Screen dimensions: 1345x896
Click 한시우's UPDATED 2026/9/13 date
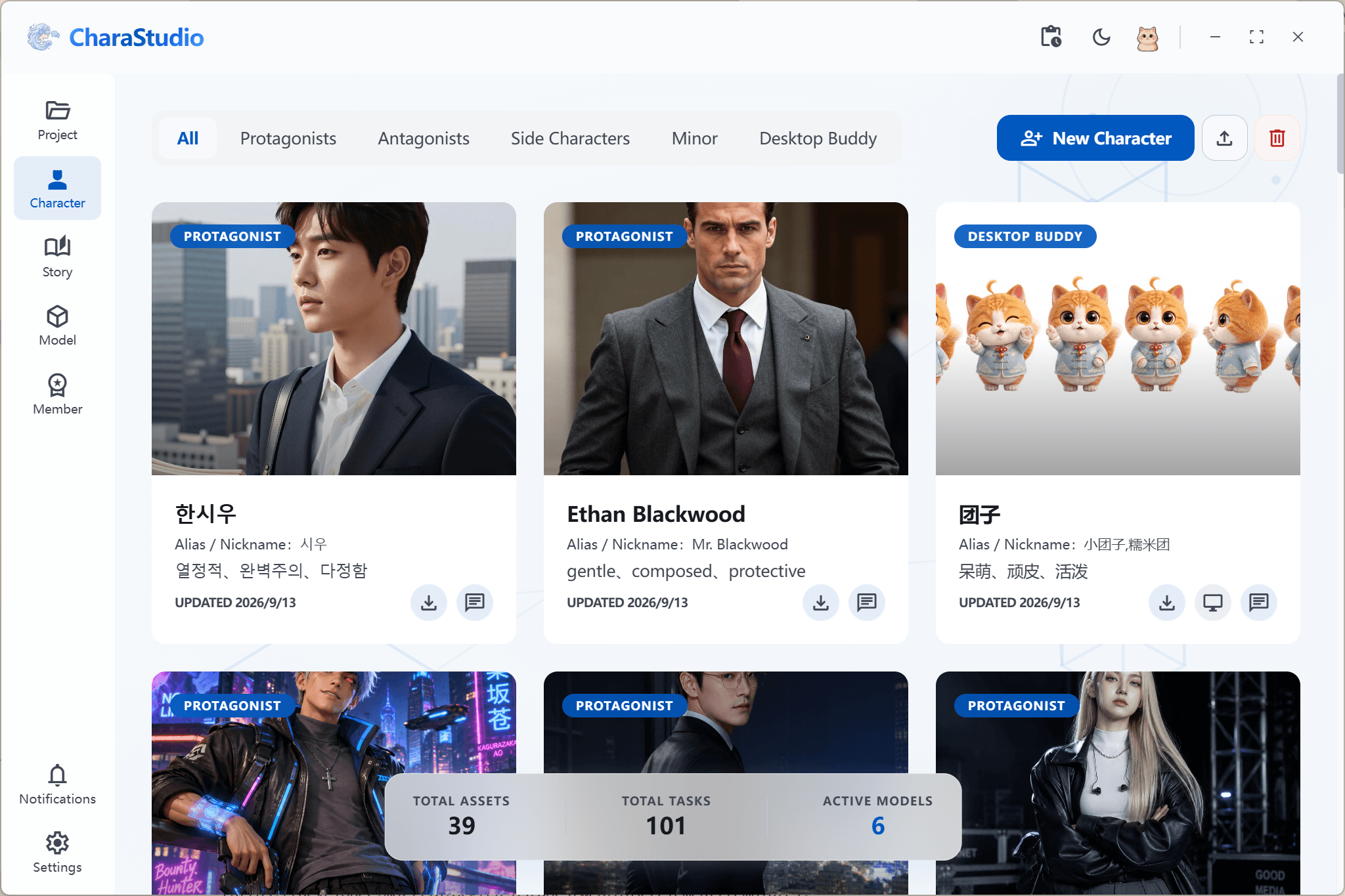click(235, 603)
